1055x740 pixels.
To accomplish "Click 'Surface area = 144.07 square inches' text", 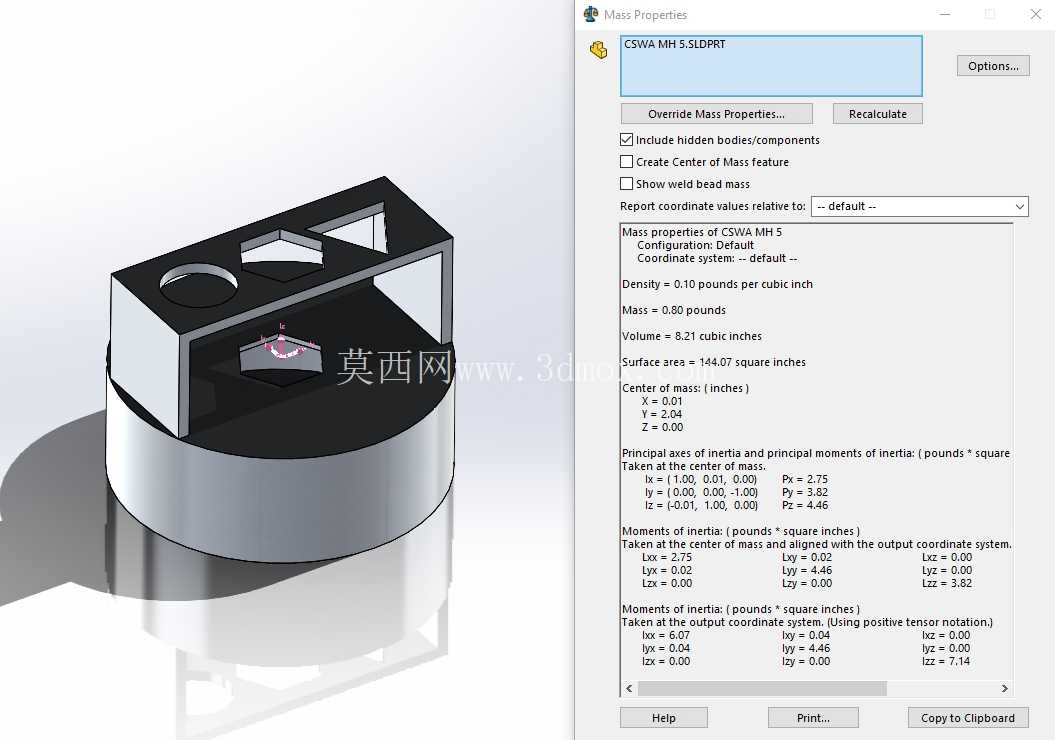I will [713, 362].
